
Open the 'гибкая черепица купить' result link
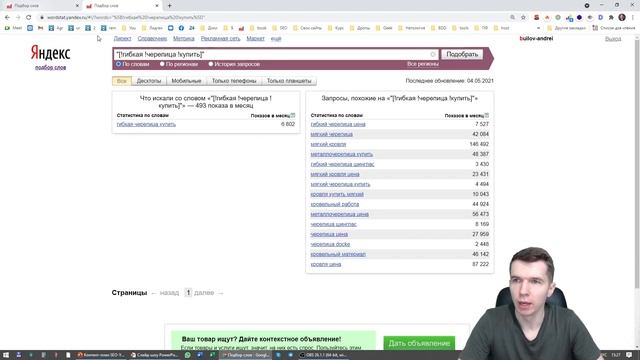click(x=146, y=124)
